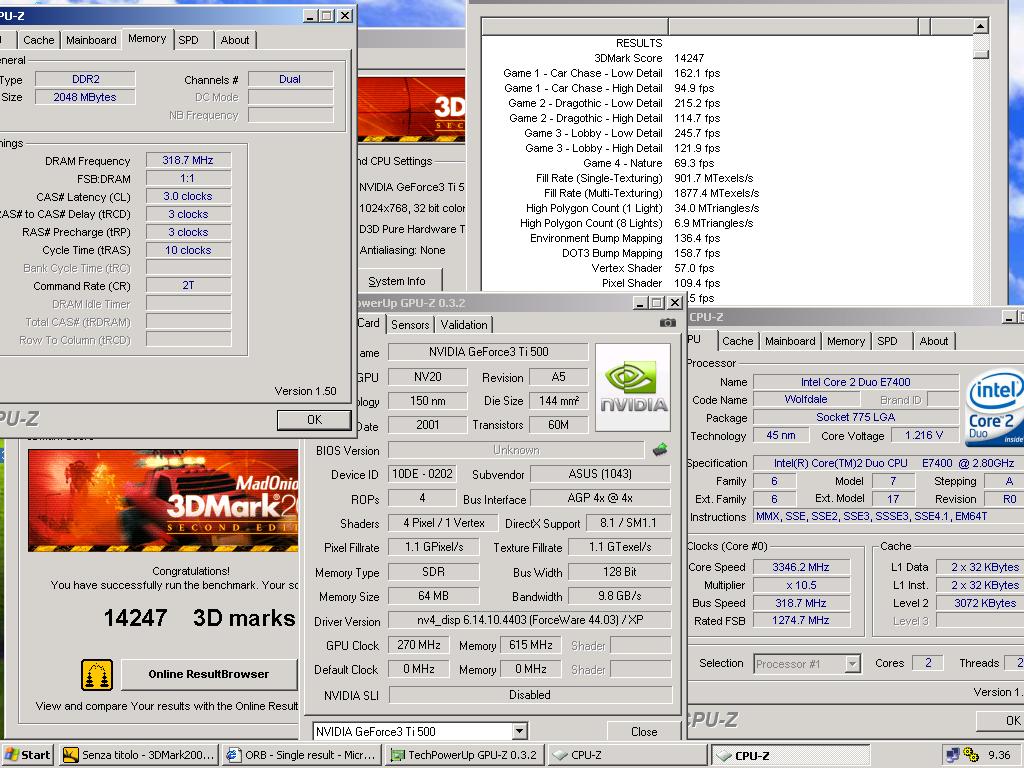Click OK in the processor CPU-Z window
1024x768 pixels.
point(1000,720)
